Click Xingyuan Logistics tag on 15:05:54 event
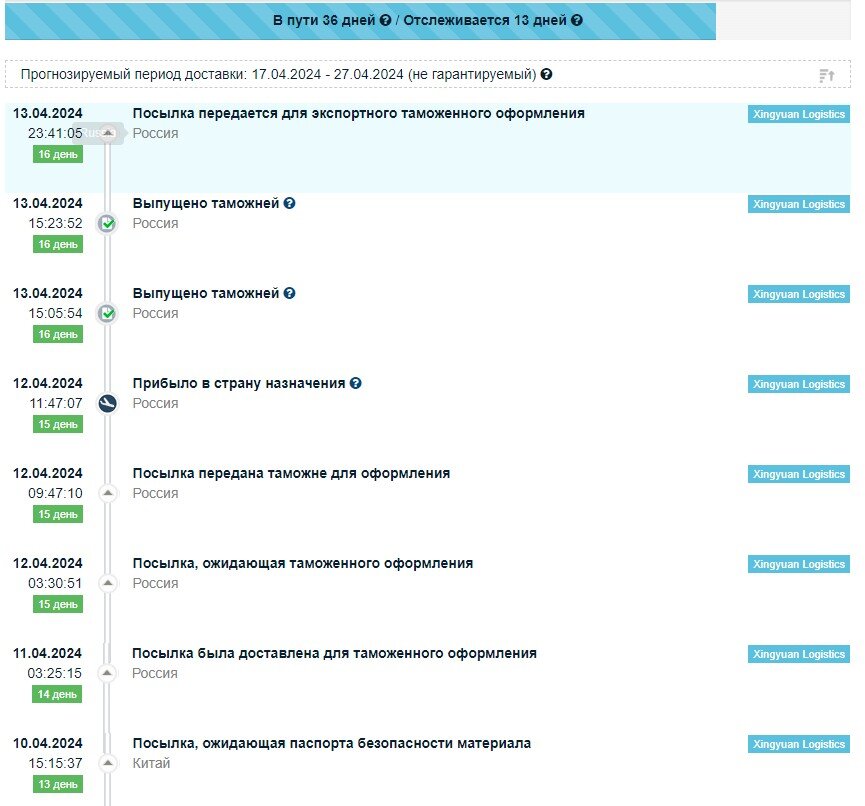This screenshot has height=806, width=865. click(799, 294)
